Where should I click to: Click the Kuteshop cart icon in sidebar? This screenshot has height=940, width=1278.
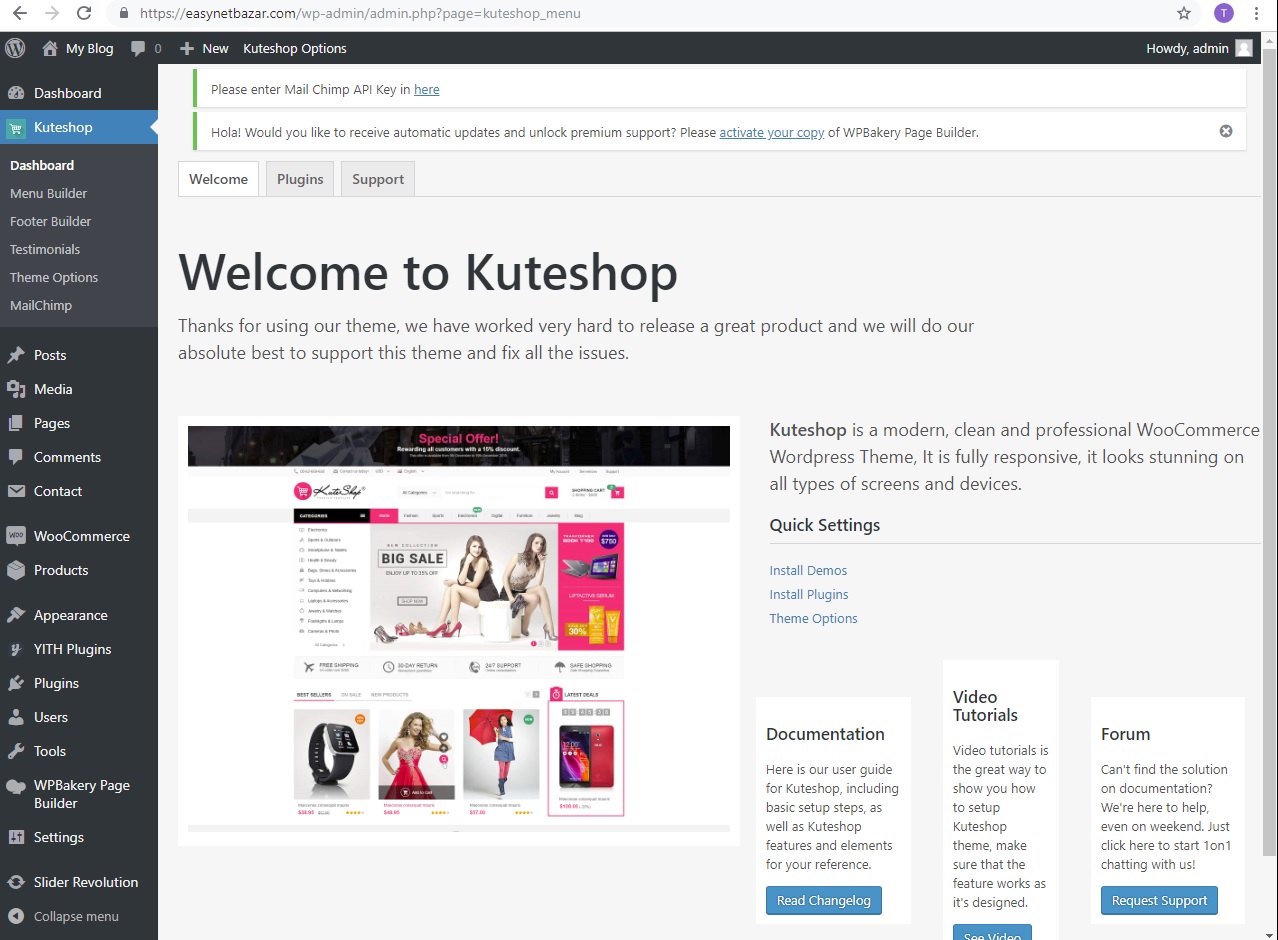point(16,127)
